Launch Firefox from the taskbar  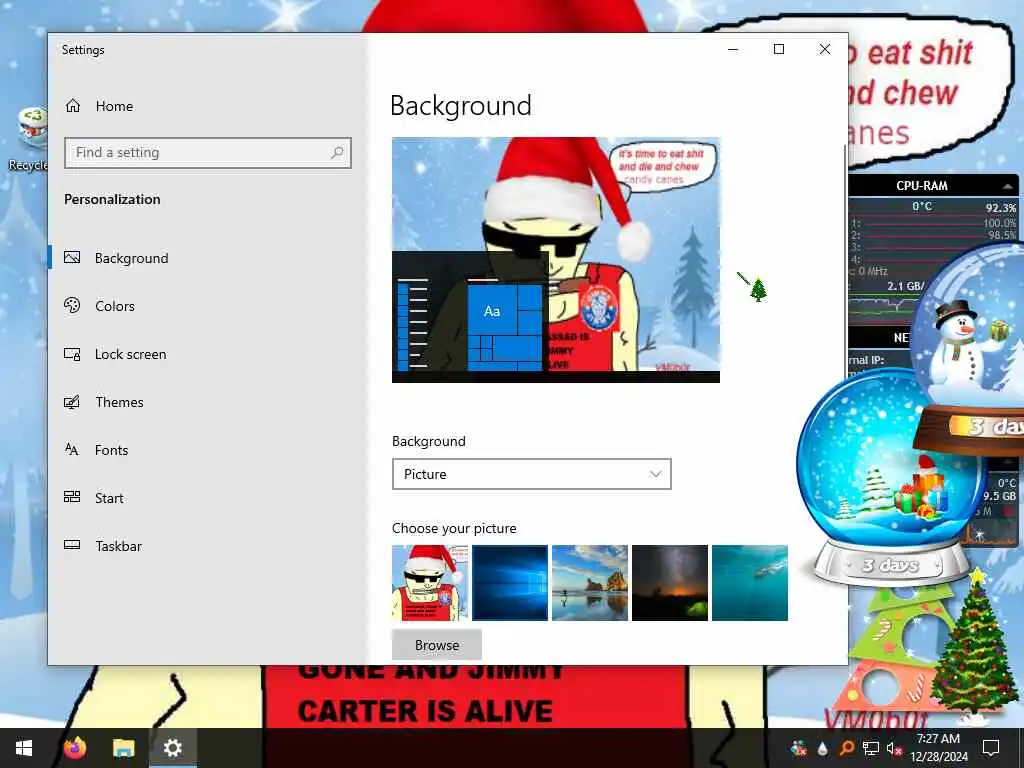[74, 748]
